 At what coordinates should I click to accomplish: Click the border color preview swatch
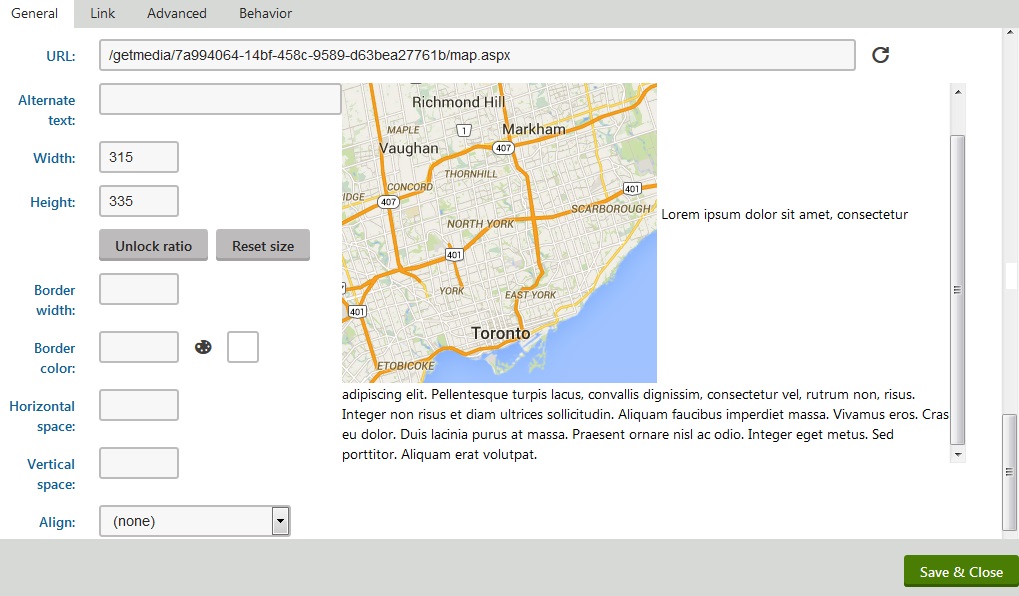(243, 348)
